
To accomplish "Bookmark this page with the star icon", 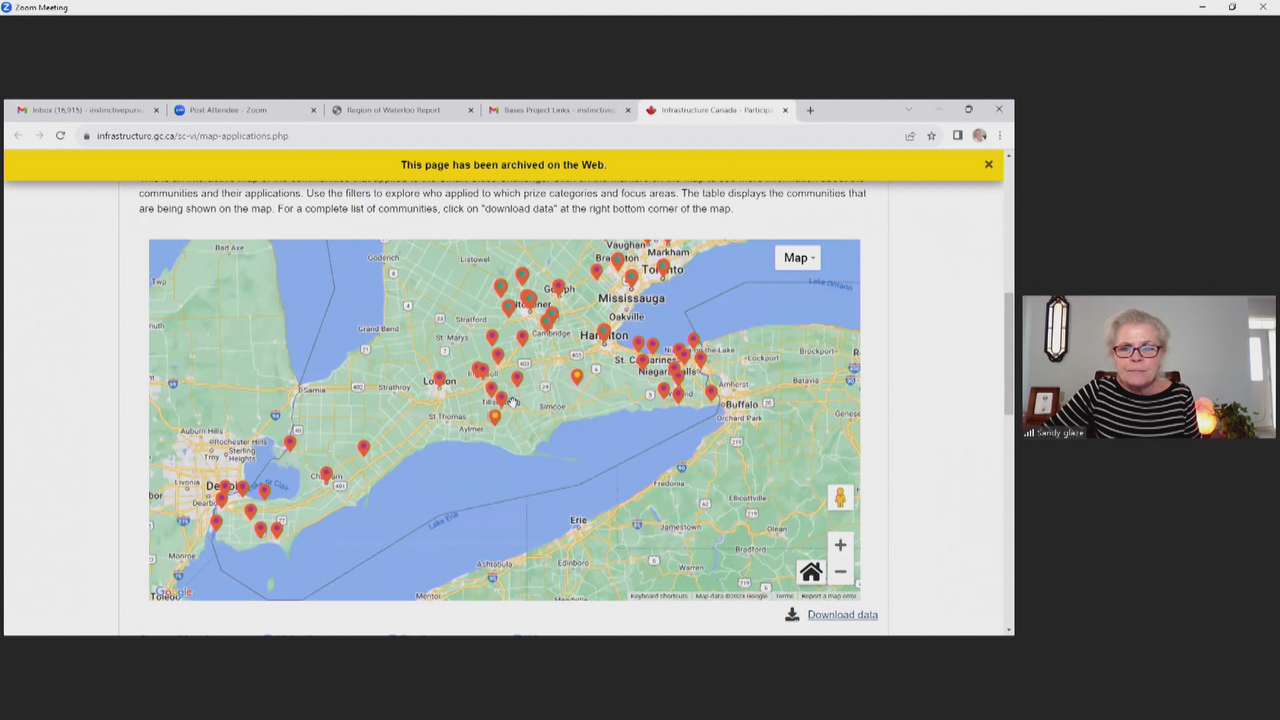I will coord(931,136).
